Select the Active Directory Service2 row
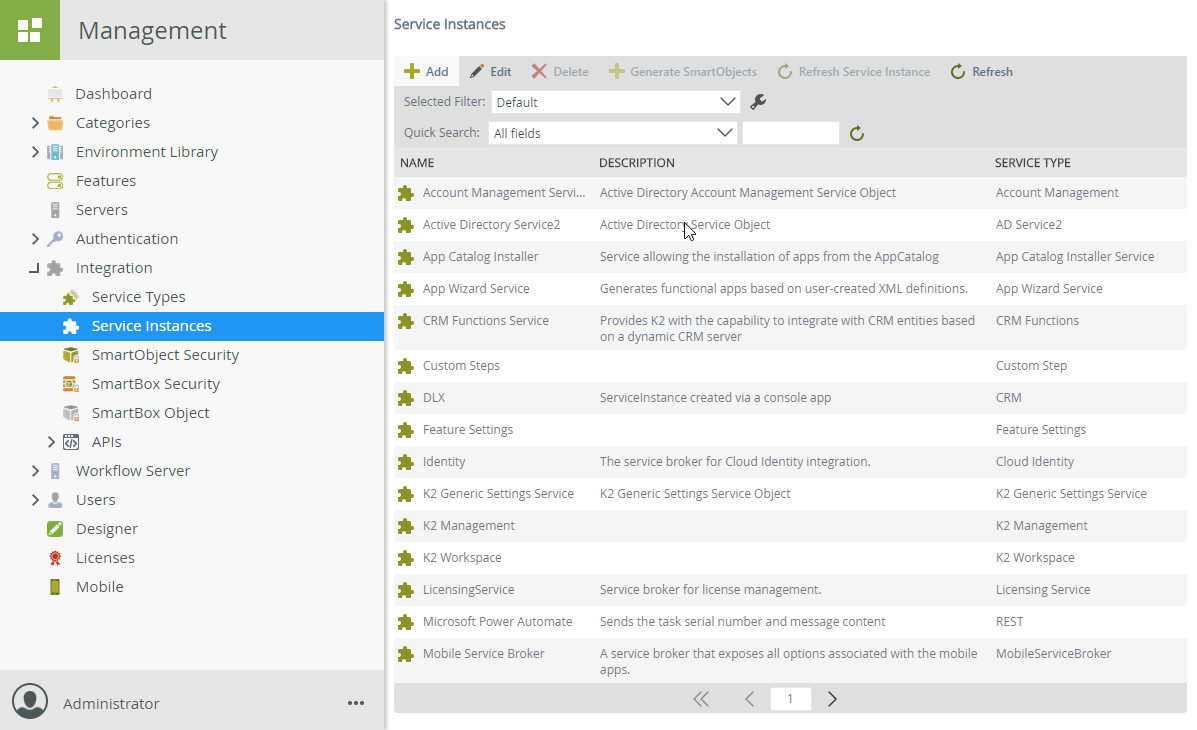This screenshot has height=730, width=1197. tap(790, 224)
